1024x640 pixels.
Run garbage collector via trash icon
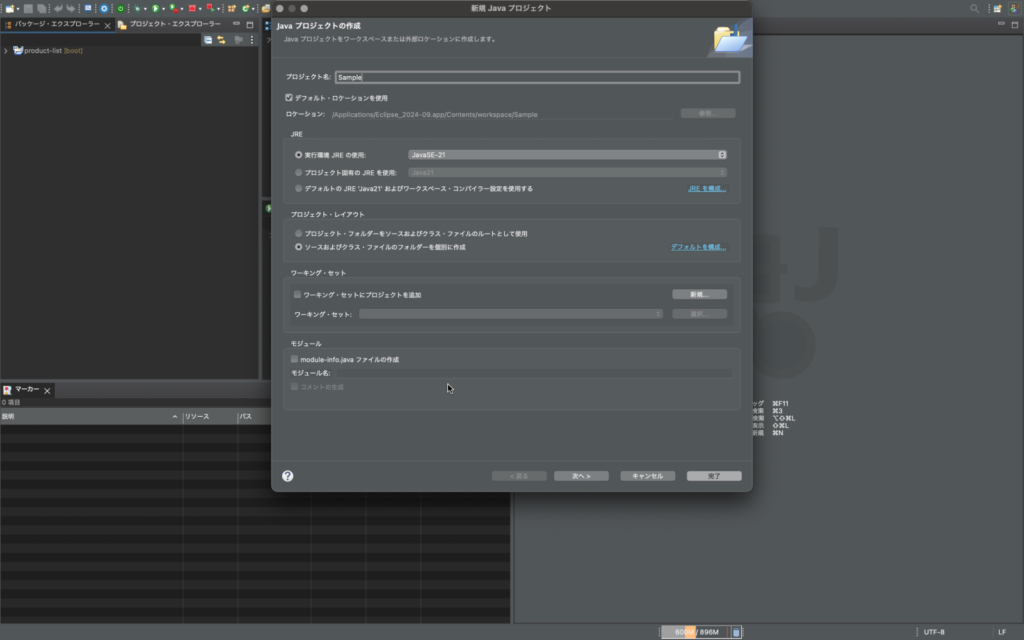(x=737, y=631)
